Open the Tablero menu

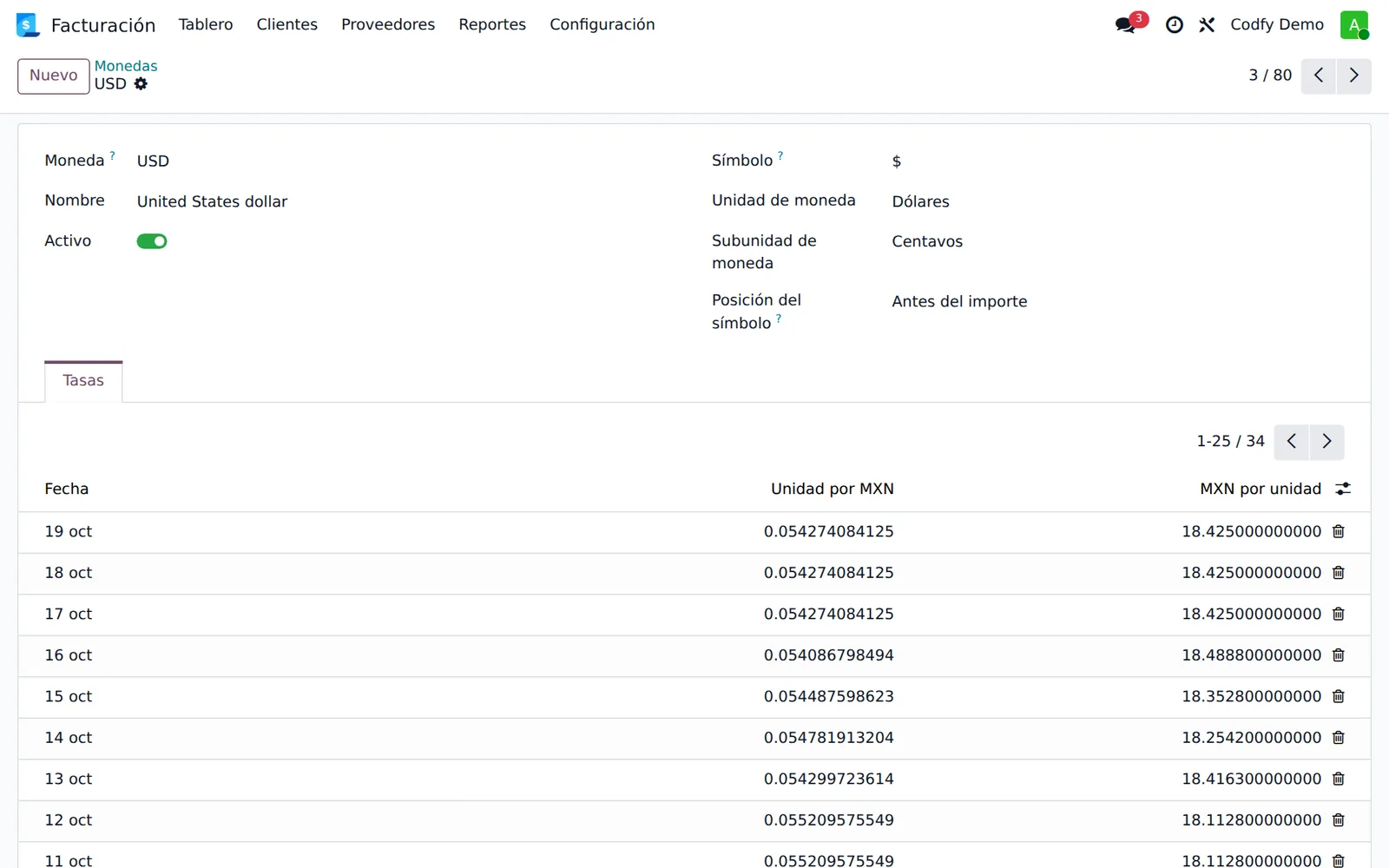206,24
